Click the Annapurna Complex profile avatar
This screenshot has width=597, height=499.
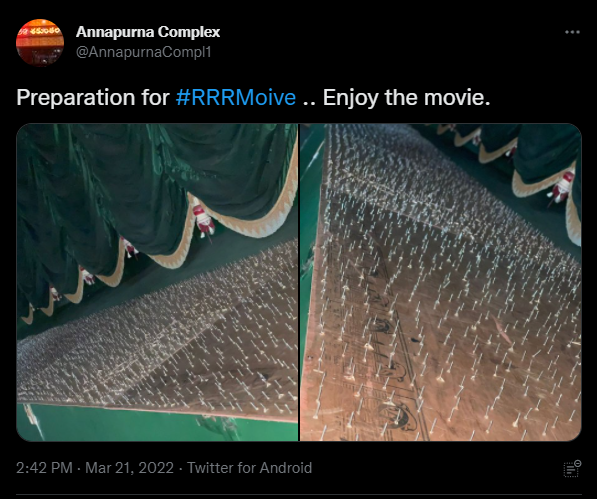tap(40, 43)
